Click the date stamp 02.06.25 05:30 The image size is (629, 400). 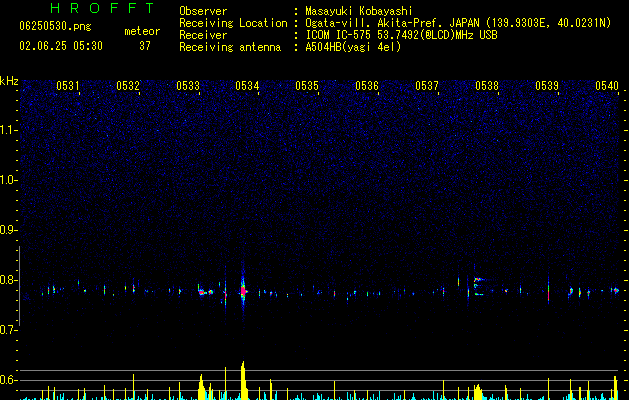point(61,46)
